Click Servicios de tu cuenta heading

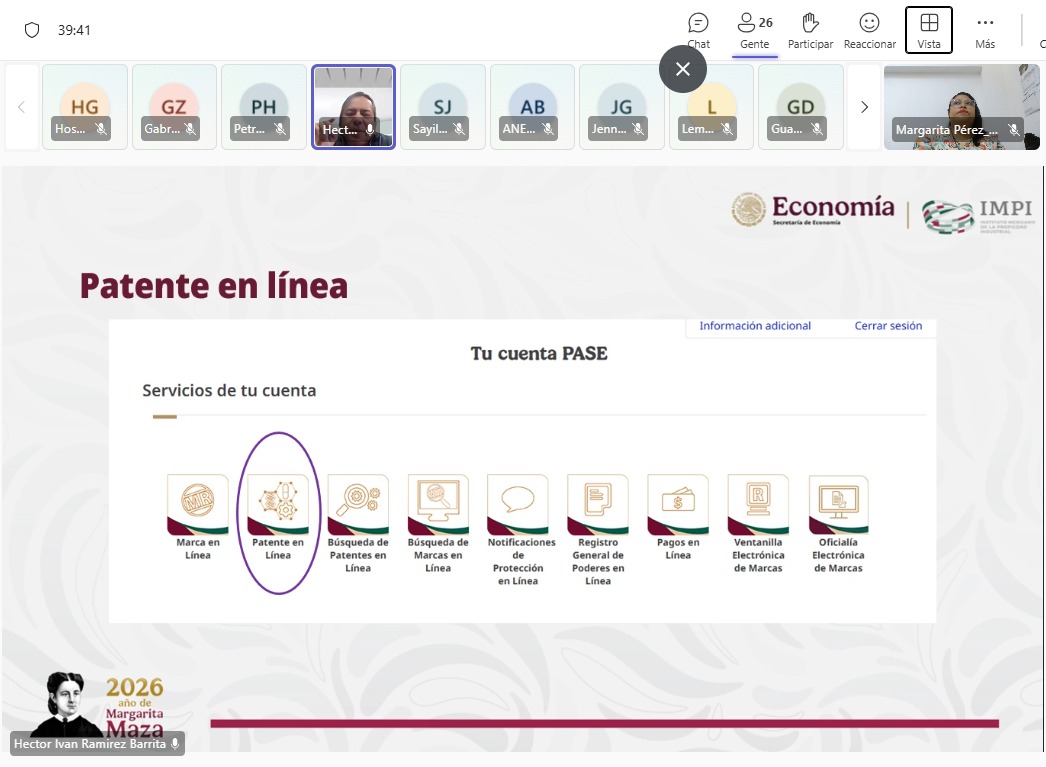click(x=229, y=390)
